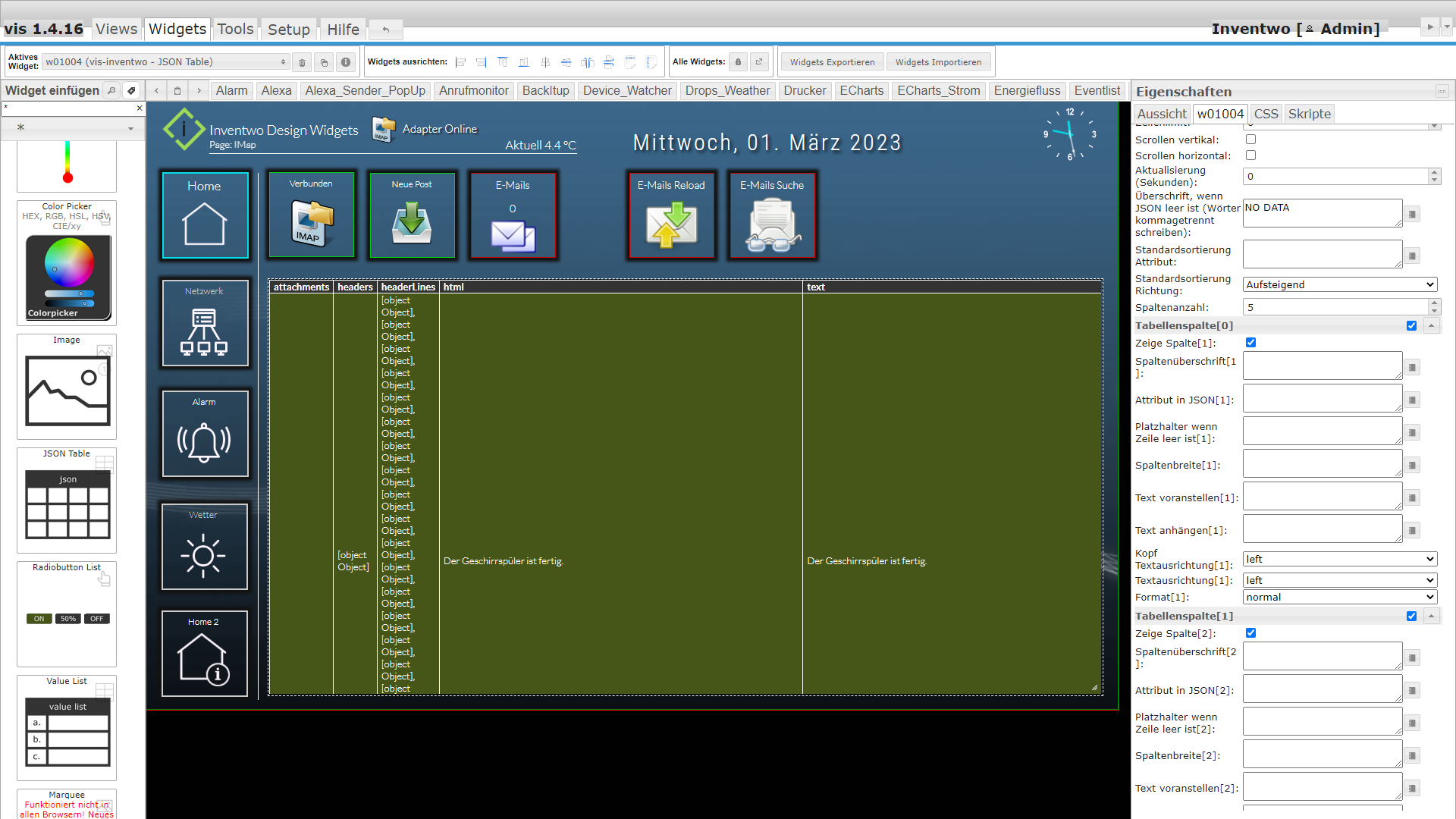This screenshot has height=819, width=1456.
Task: Toggle Tabellenspalte[1] group checkbox
Action: pos(1411,617)
